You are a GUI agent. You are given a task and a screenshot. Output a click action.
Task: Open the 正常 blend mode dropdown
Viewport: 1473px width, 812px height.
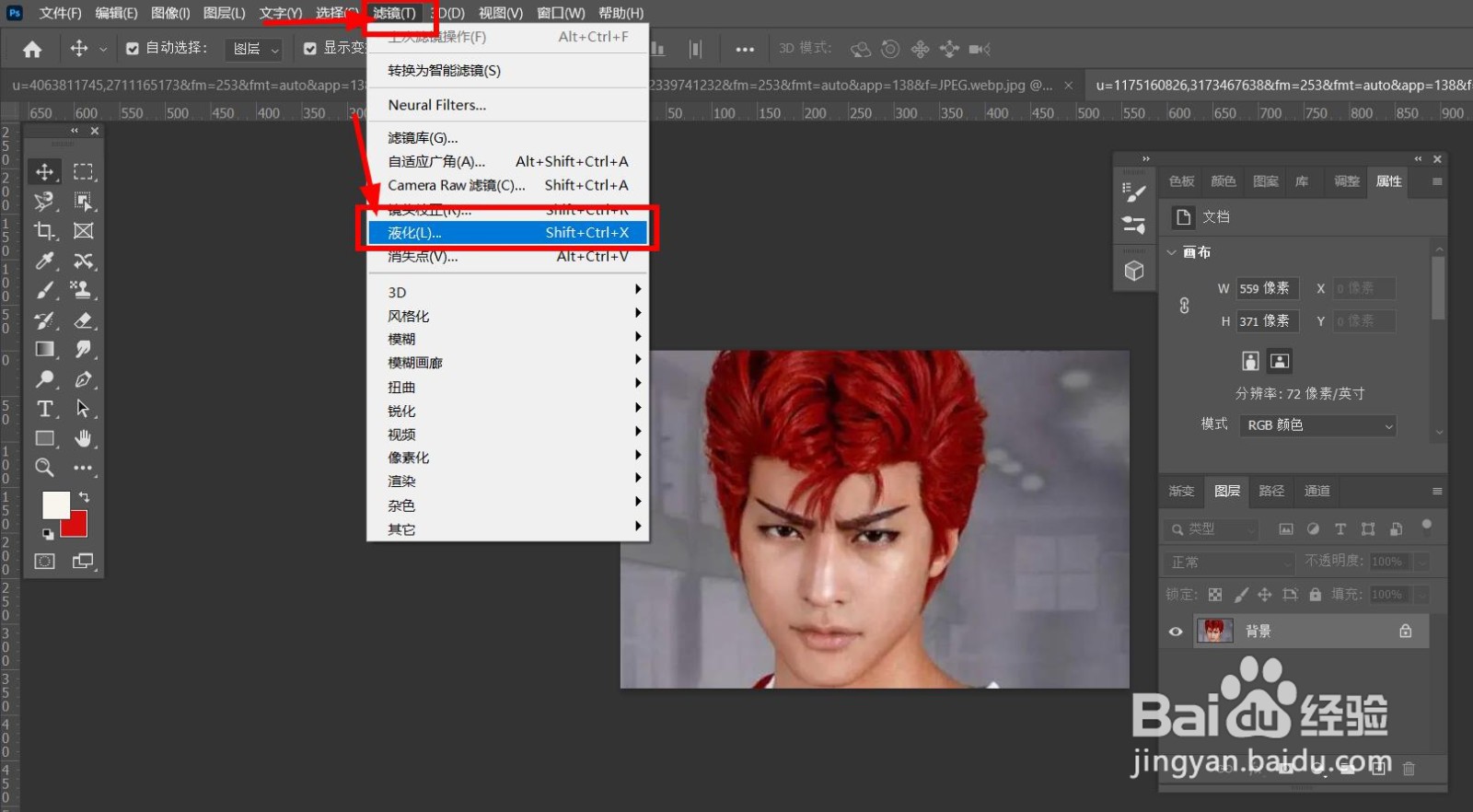(x=1229, y=562)
